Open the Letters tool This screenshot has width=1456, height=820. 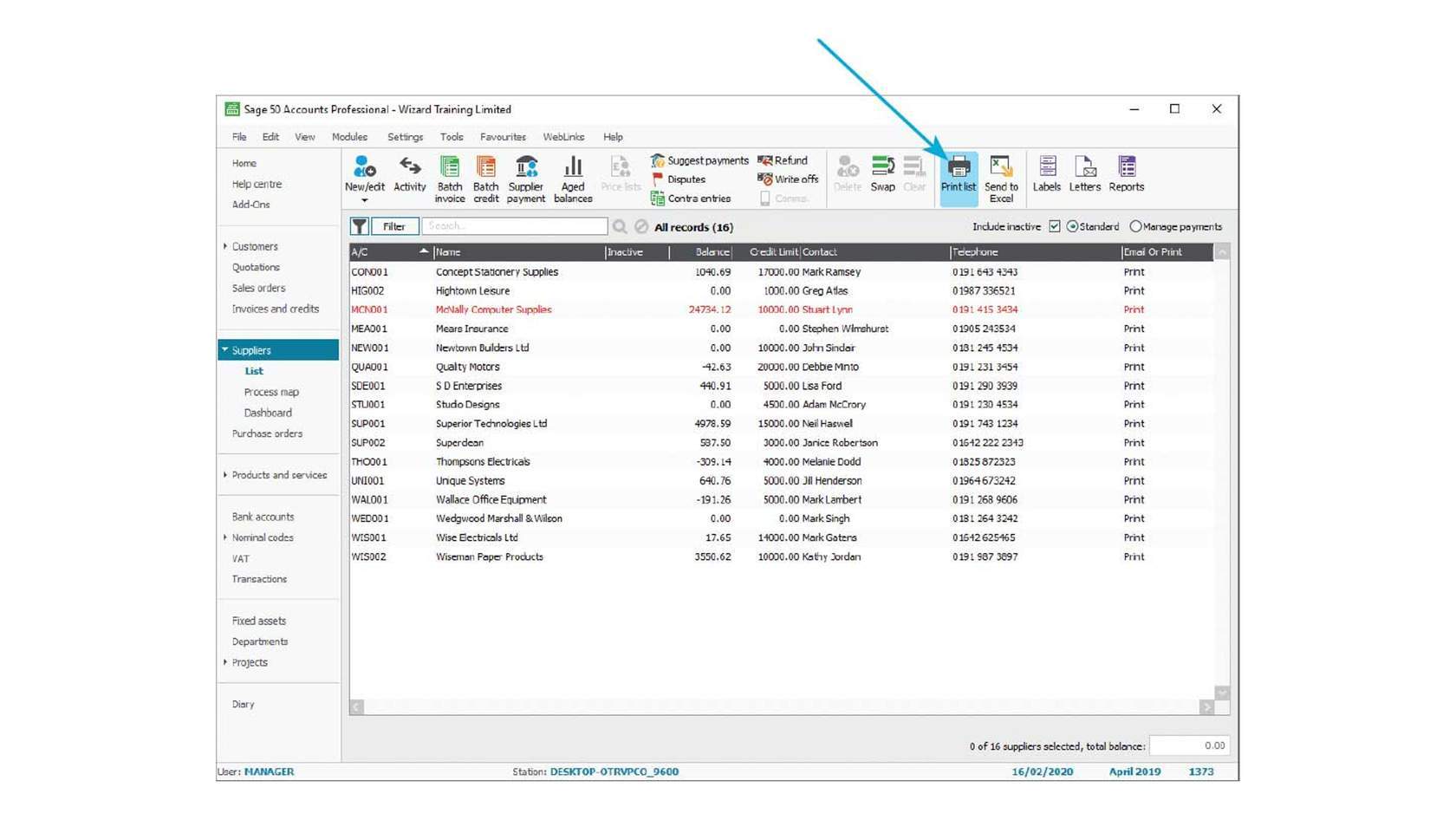[x=1085, y=174]
